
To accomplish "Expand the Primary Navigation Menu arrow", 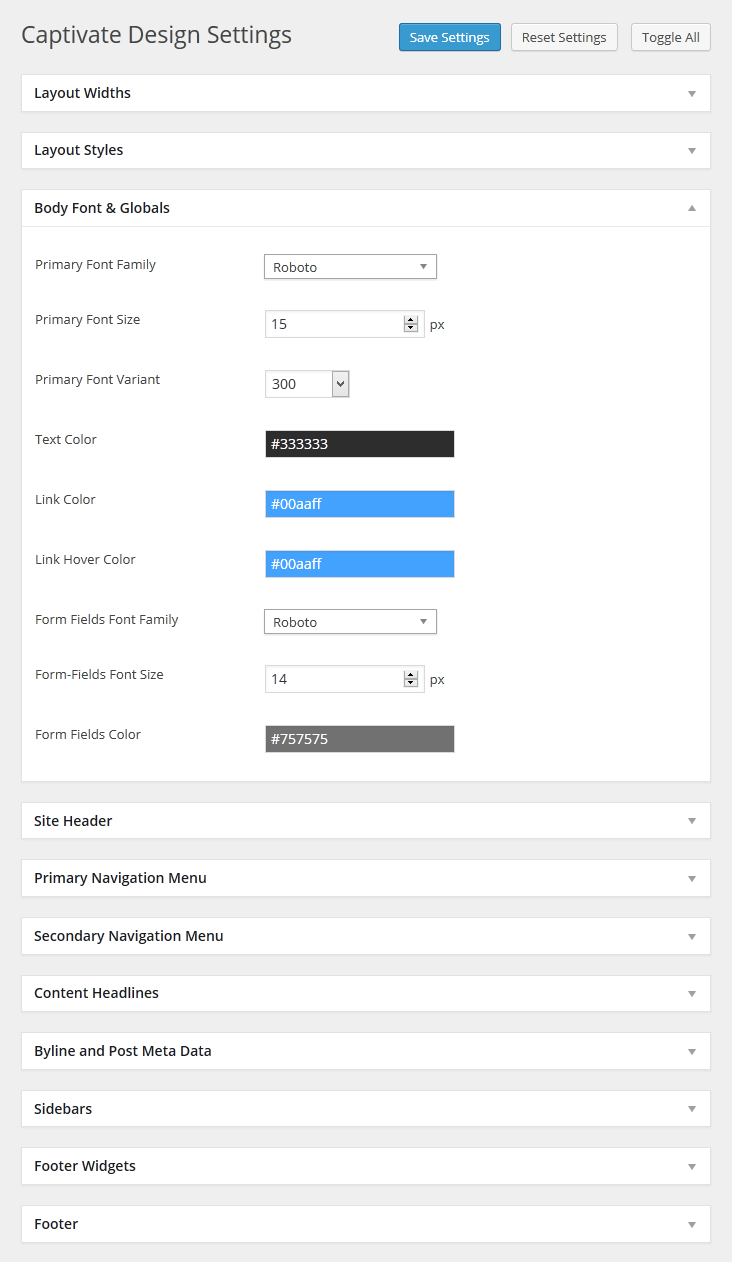I will 691,878.
